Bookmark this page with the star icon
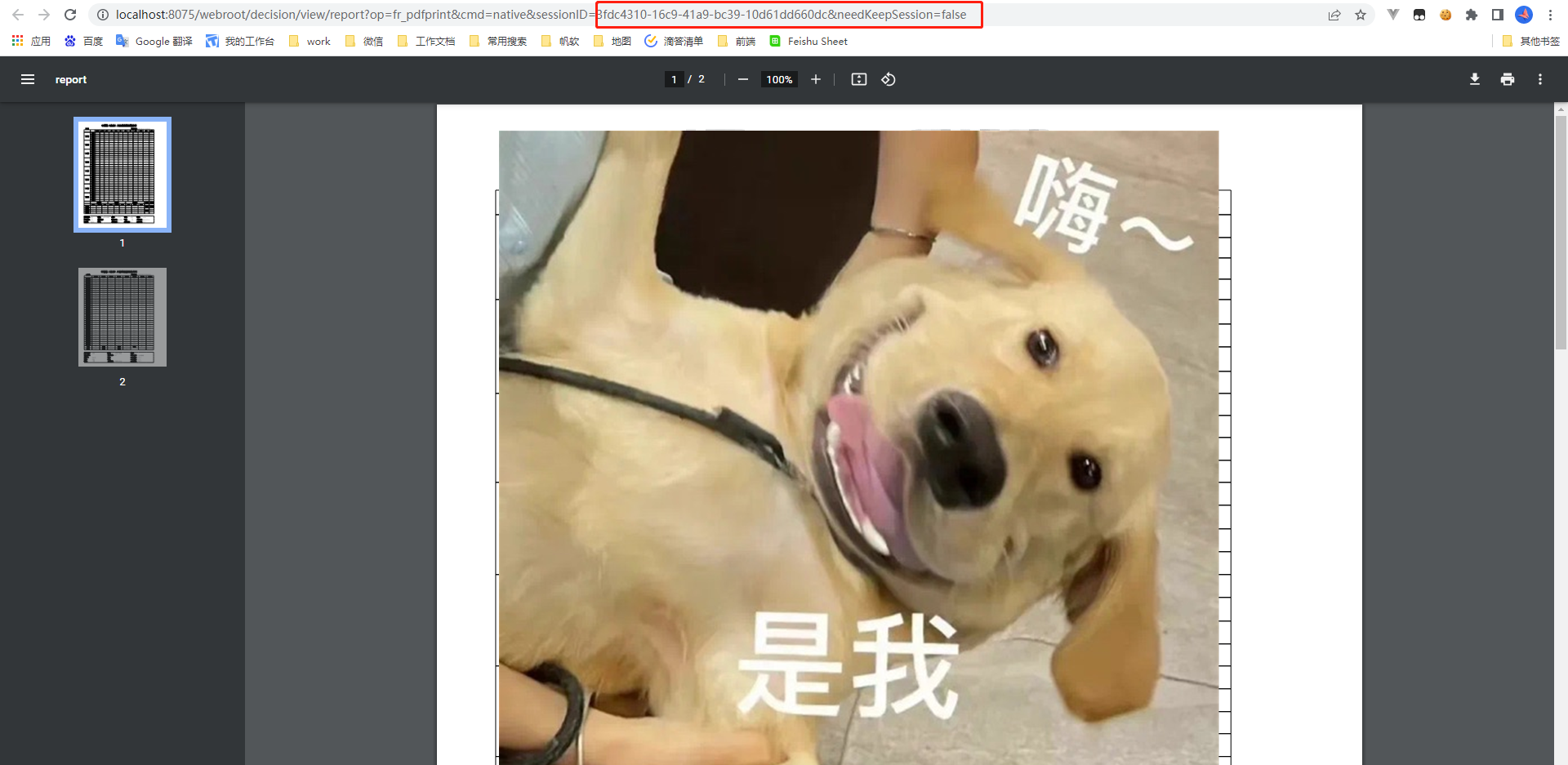The width and height of the screenshot is (1568, 765). 1361,15
